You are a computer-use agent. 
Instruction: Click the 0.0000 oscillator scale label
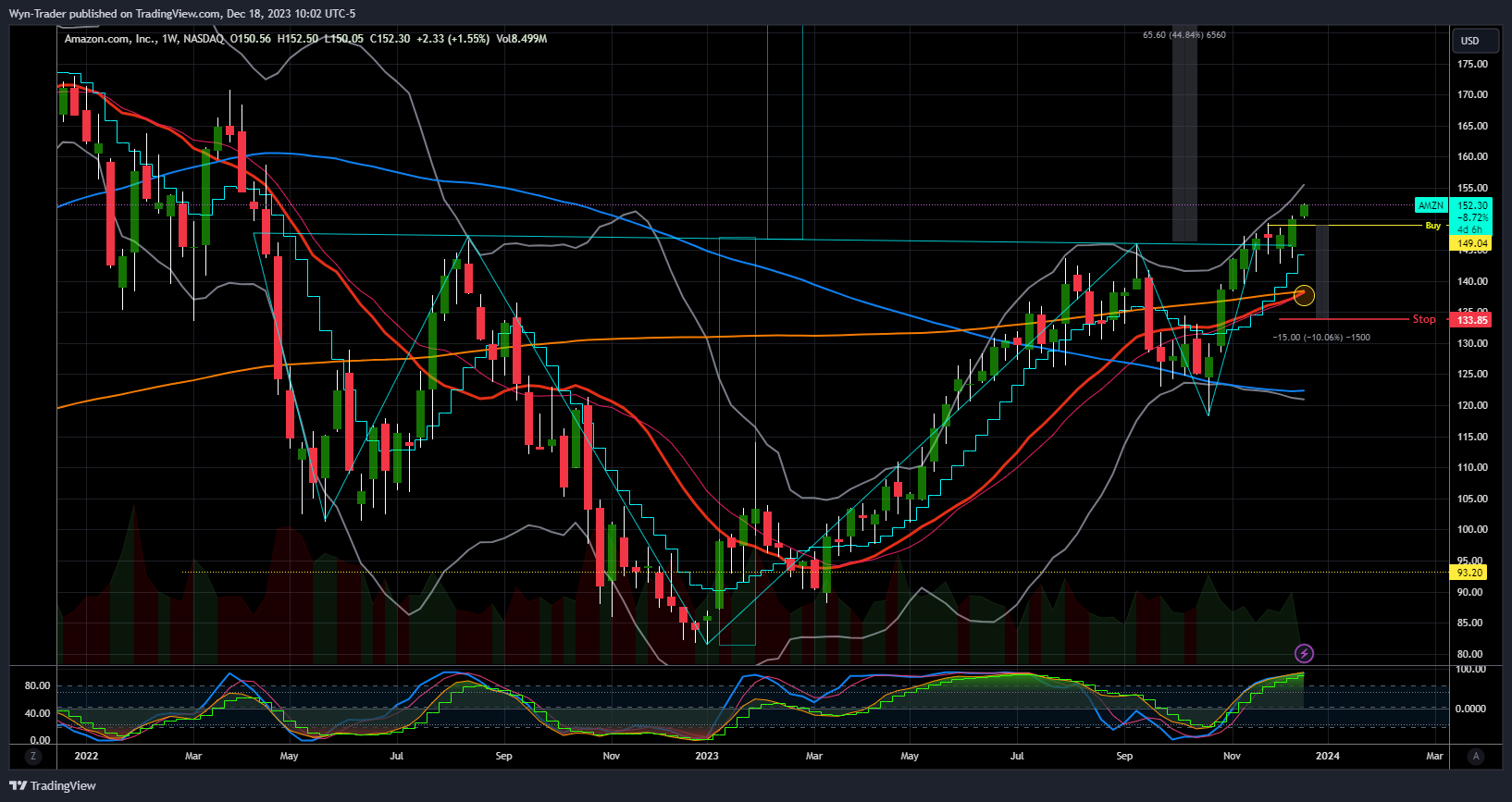click(1470, 709)
